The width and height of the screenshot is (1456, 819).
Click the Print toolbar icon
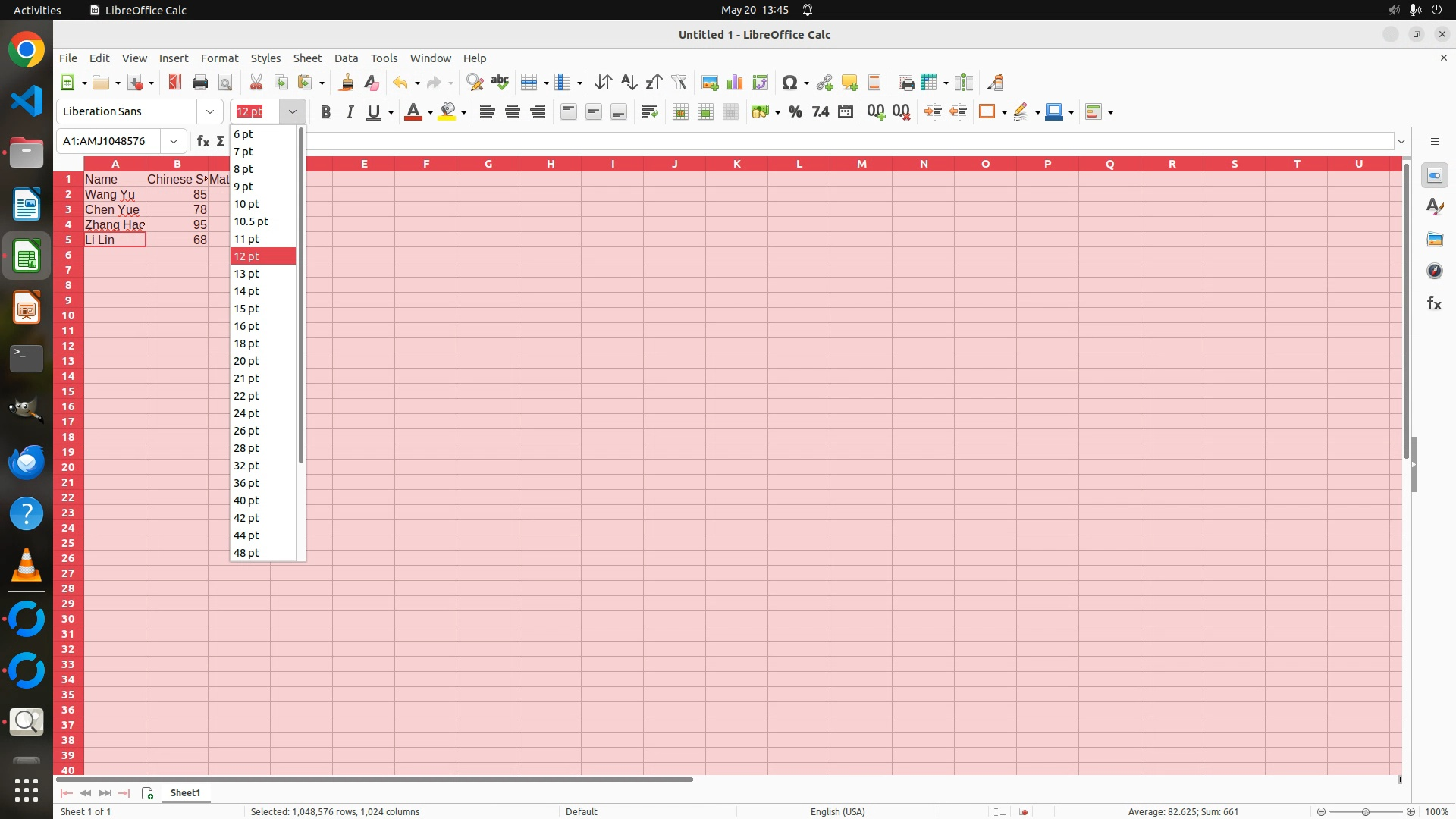[x=200, y=83]
